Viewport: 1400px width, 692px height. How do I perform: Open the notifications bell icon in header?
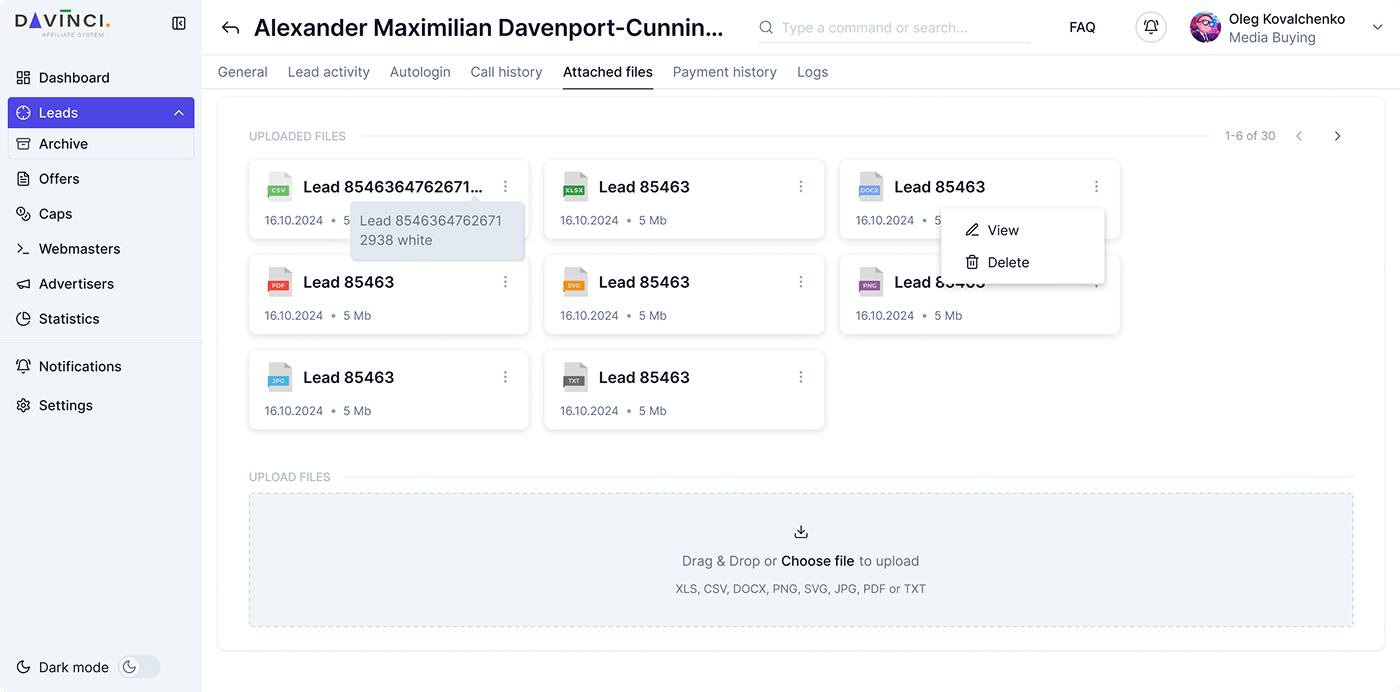(1151, 28)
